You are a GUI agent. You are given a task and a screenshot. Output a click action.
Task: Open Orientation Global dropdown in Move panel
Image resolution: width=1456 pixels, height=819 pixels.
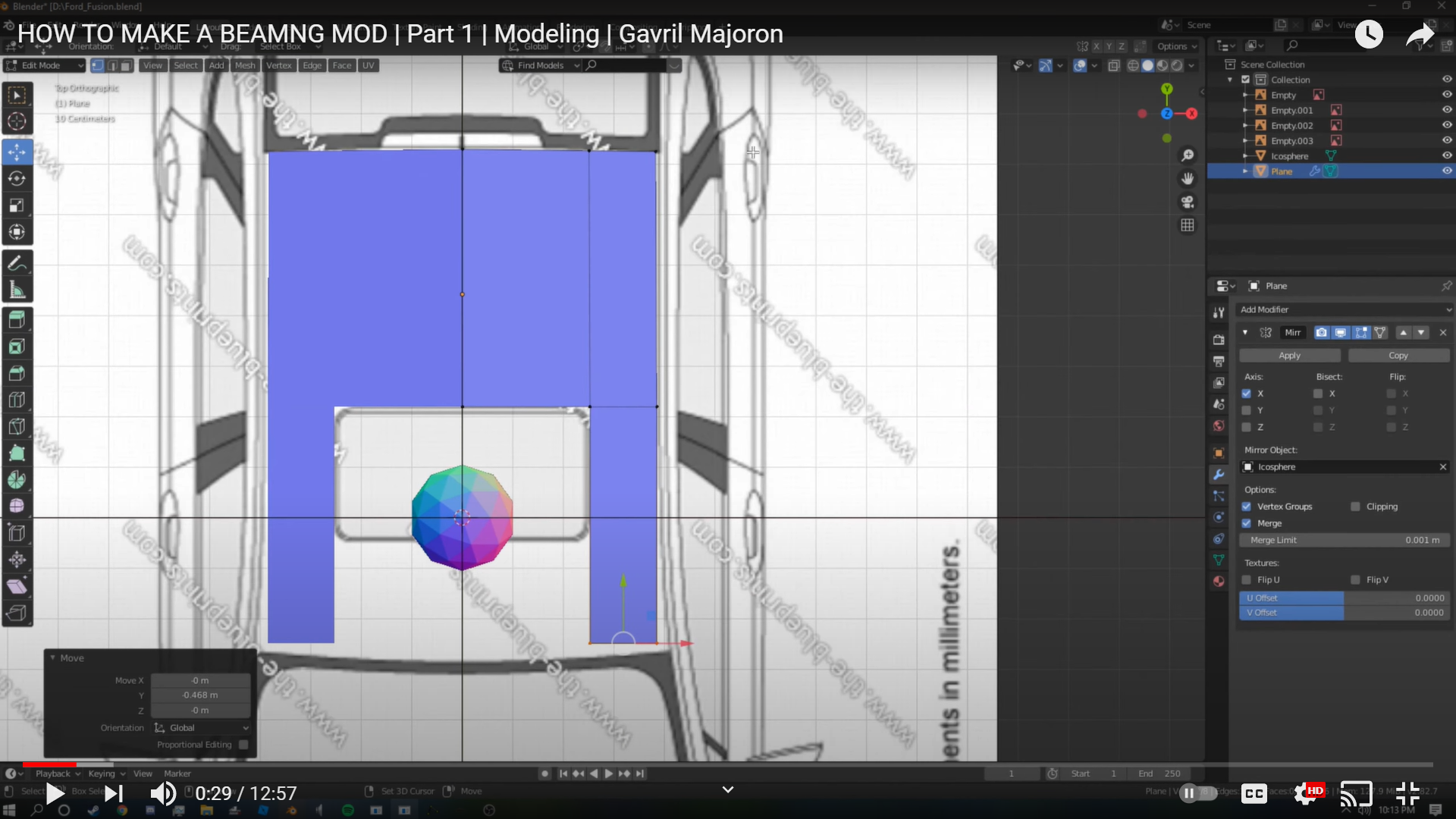[x=201, y=728]
